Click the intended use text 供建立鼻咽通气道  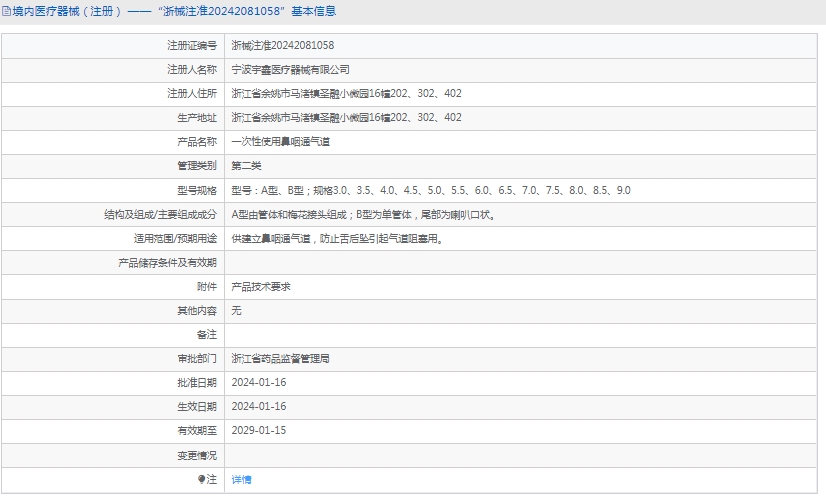[x=336, y=239]
